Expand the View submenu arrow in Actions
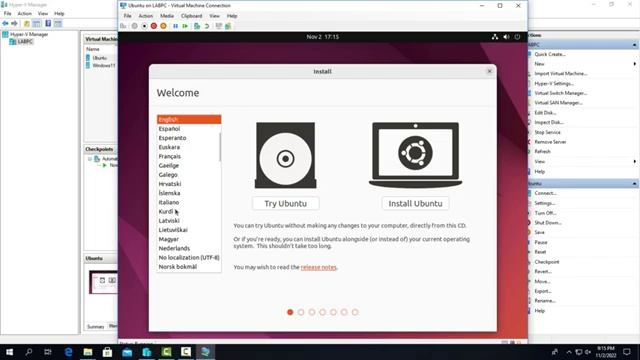 (635, 162)
